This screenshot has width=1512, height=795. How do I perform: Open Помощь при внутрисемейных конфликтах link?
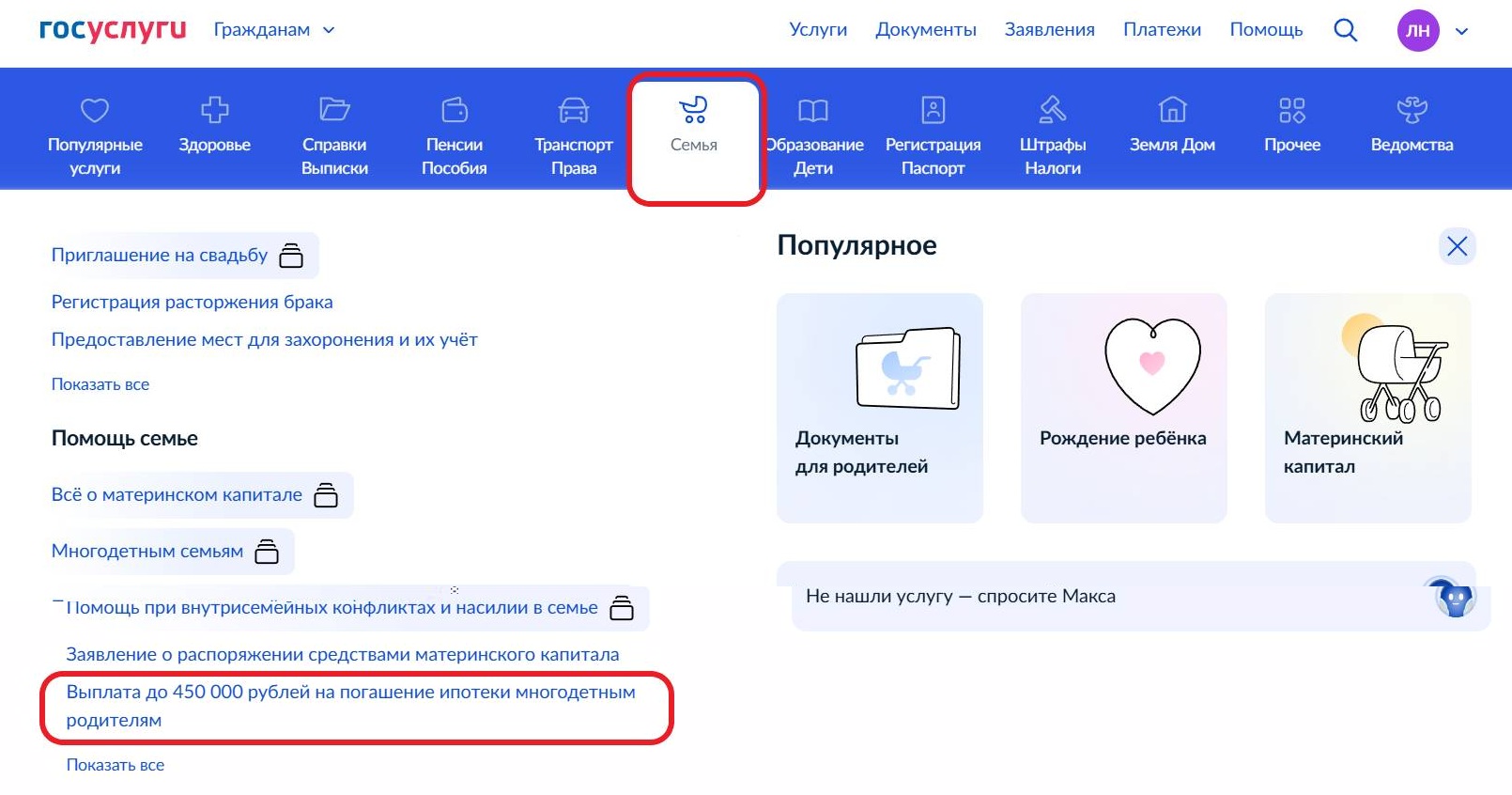pyautogui.click(x=332, y=607)
